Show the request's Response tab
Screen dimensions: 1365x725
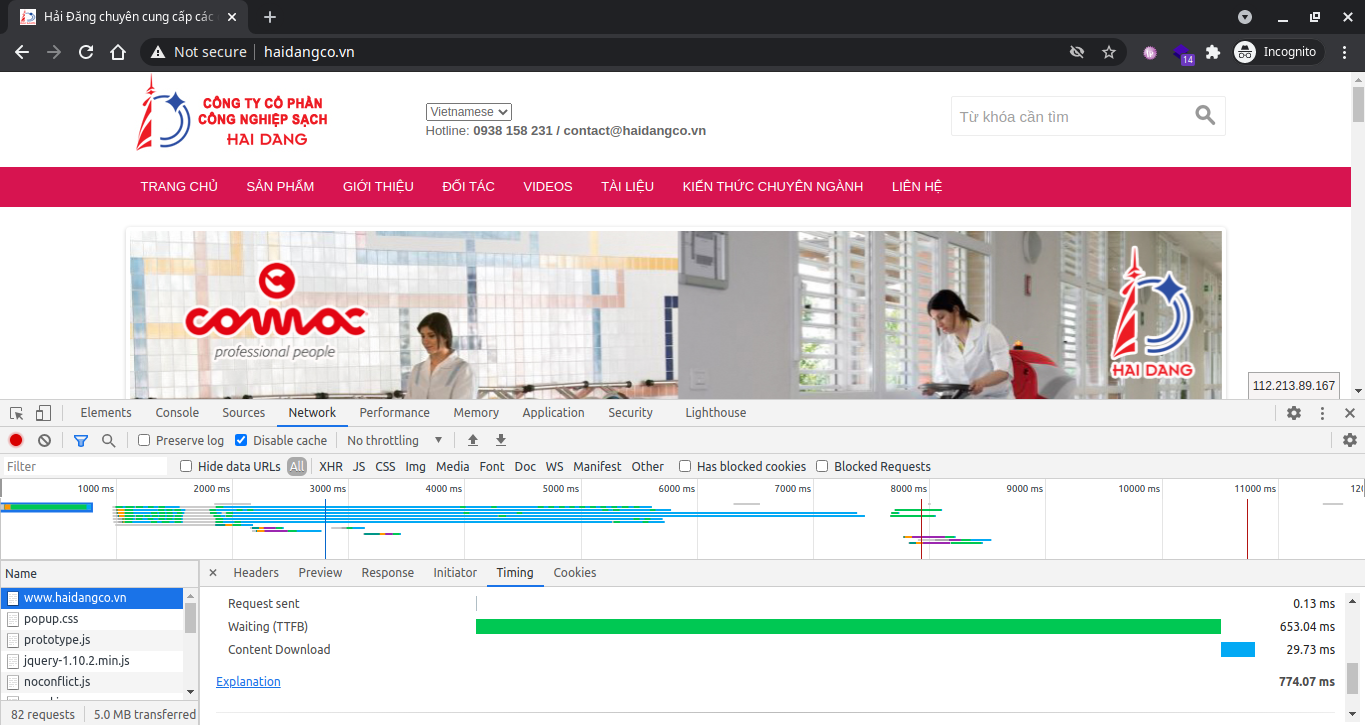388,573
